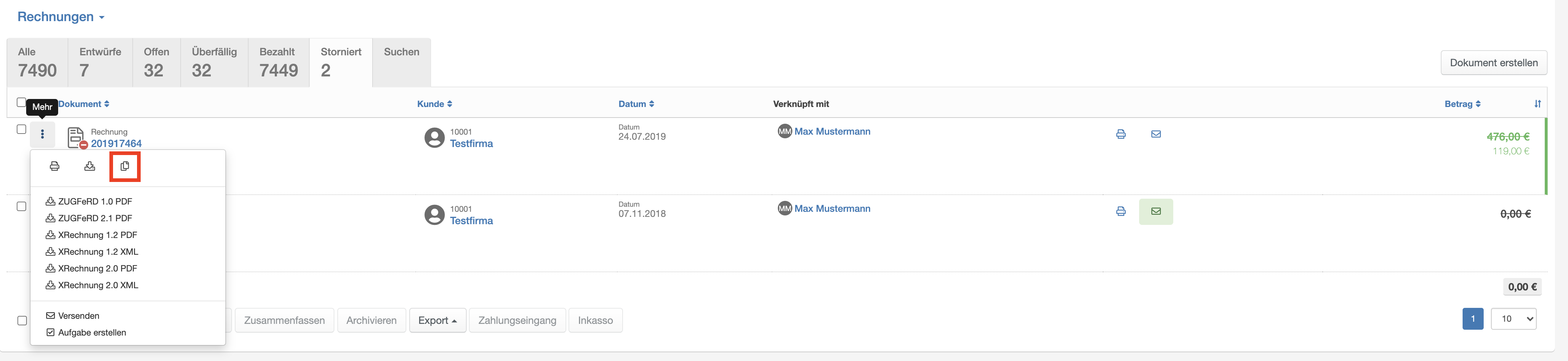Print the invoice dated 07.11.2018
The width and height of the screenshot is (1568, 361).
1121,211
